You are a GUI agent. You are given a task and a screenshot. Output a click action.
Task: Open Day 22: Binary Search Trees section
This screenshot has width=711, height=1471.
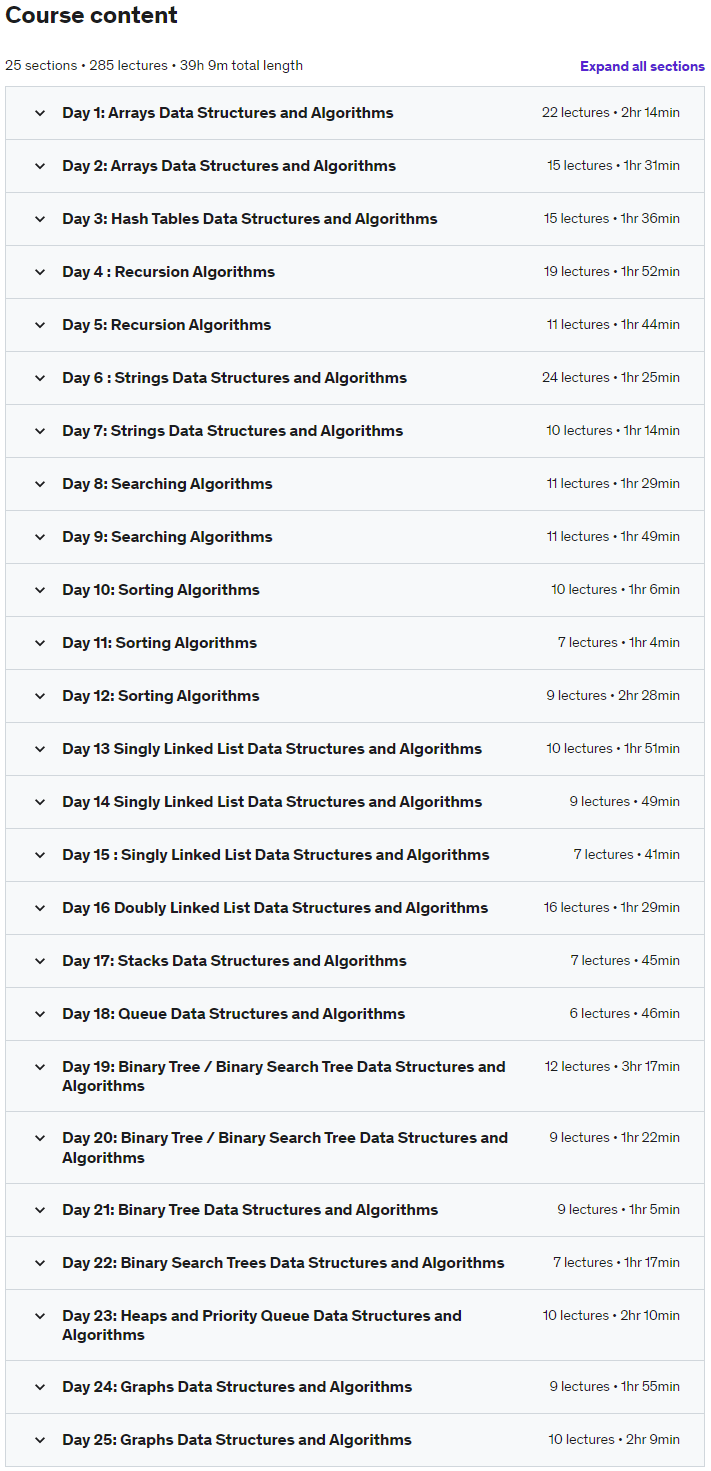coord(283,1263)
